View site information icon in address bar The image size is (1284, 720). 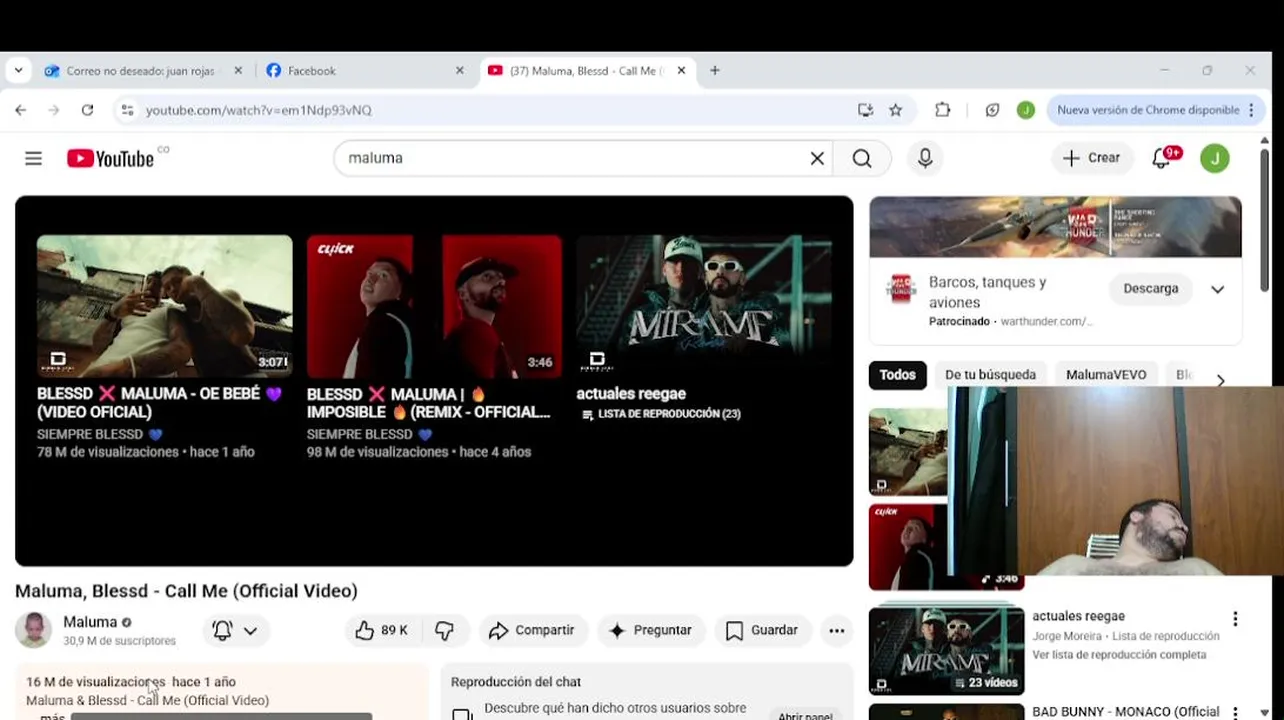coord(127,110)
